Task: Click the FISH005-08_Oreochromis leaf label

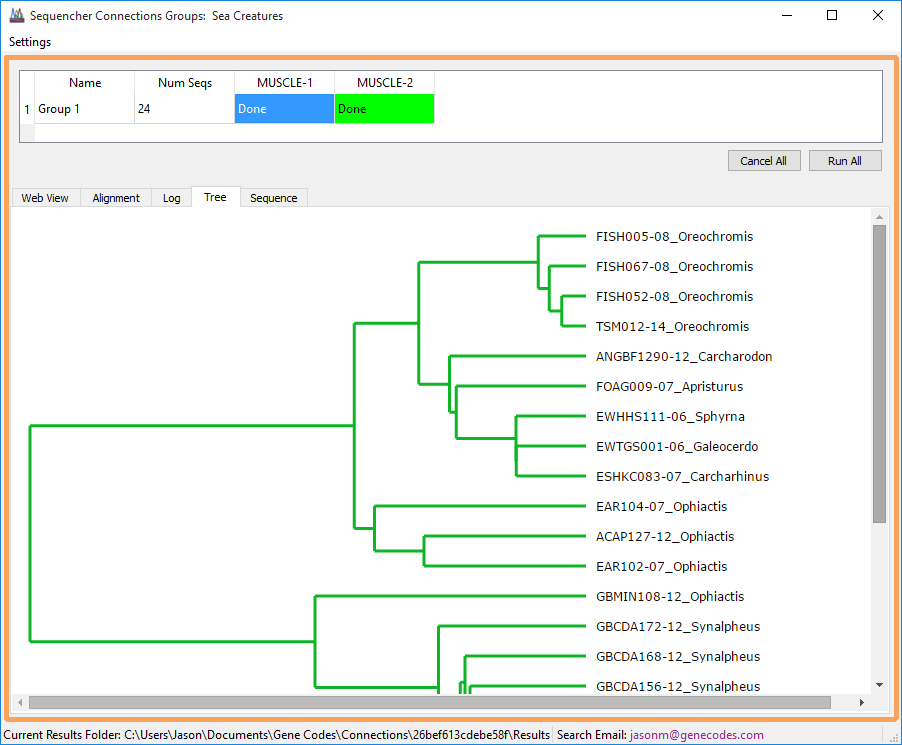Action: click(x=674, y=236)
